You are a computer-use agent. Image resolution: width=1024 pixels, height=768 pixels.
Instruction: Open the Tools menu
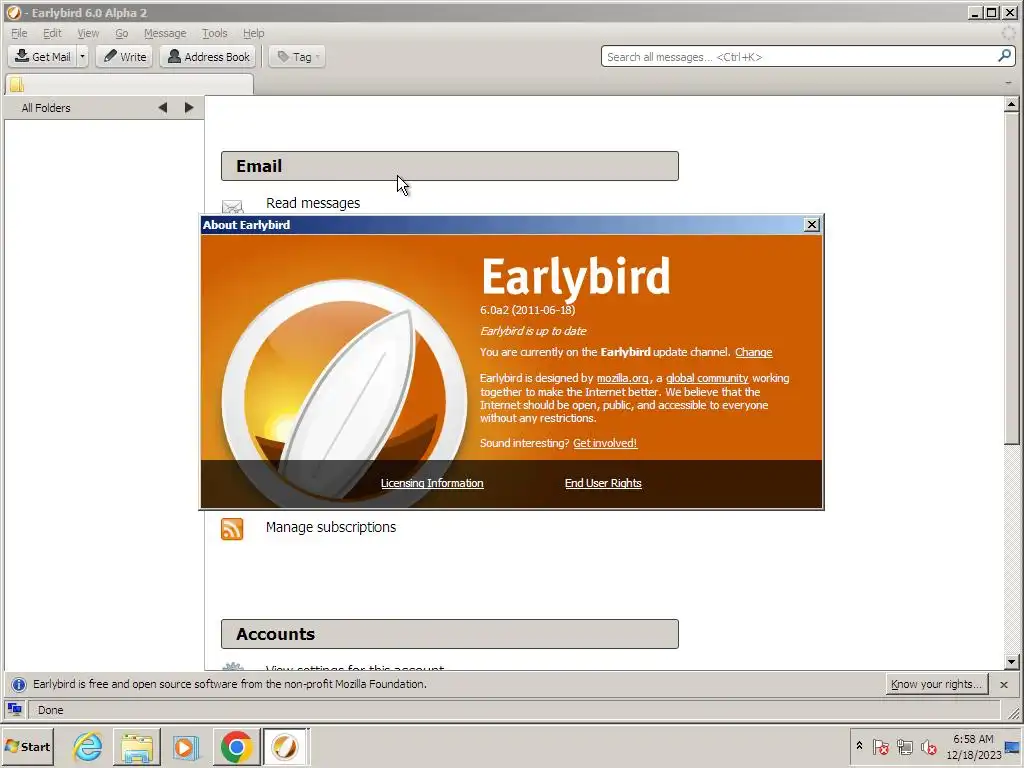point(214,33)
